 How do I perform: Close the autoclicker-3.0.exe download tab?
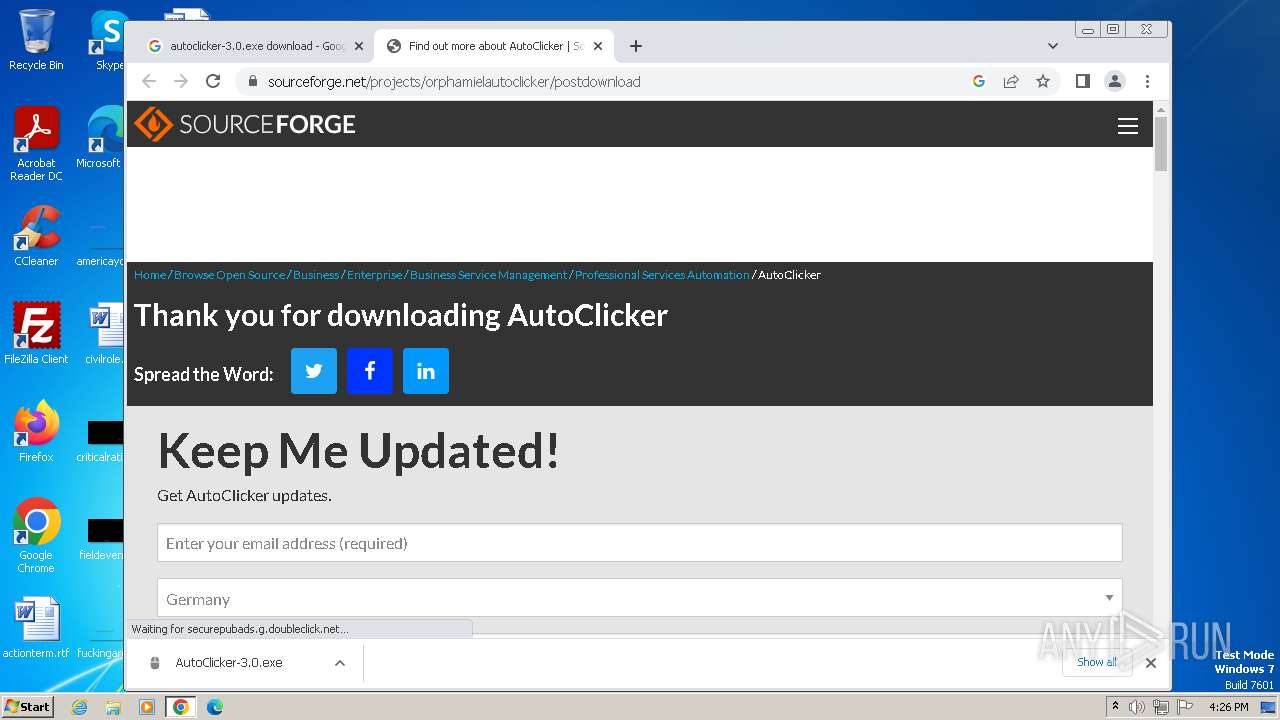point(359,46)
